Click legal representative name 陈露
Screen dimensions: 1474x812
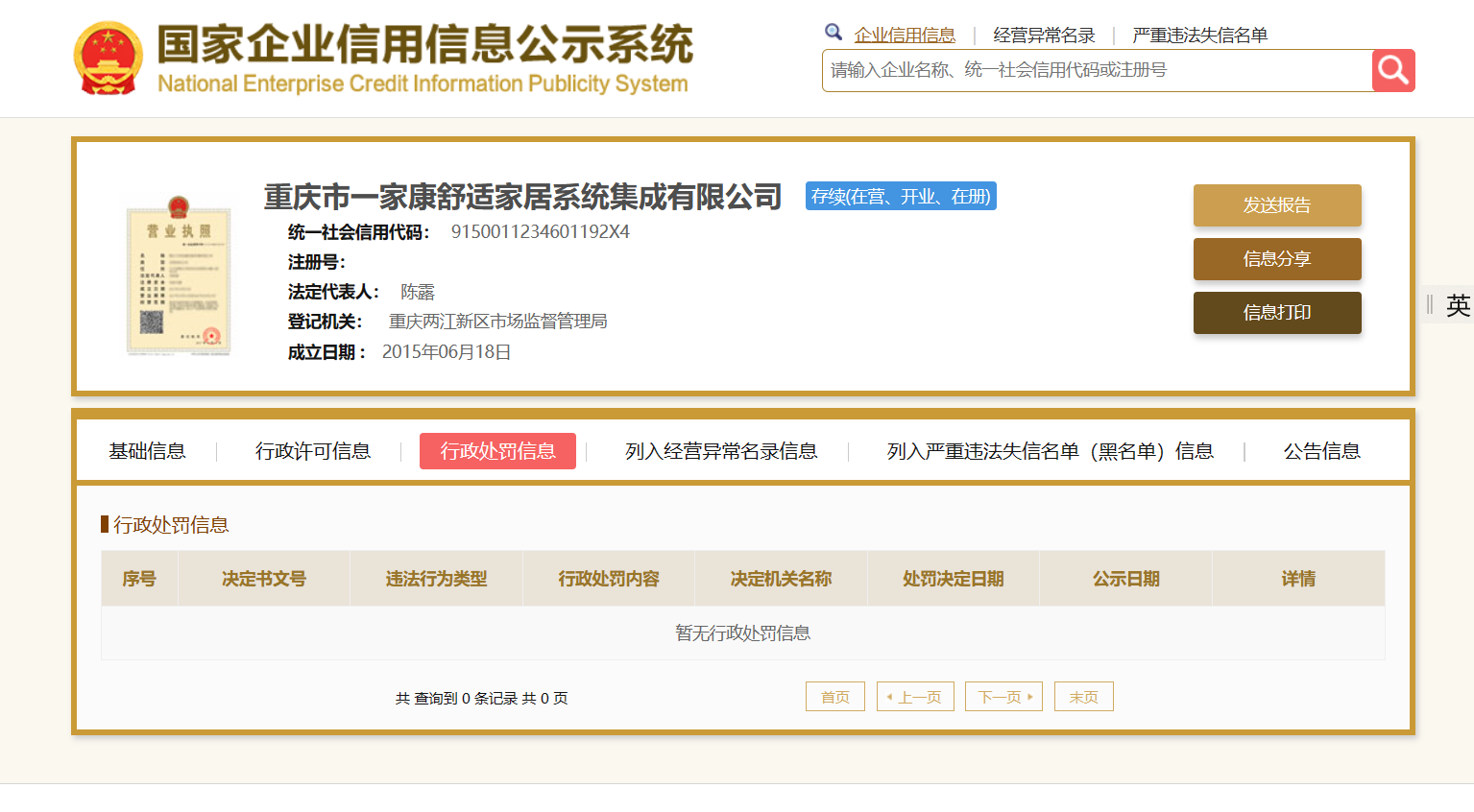pos(418,292)
